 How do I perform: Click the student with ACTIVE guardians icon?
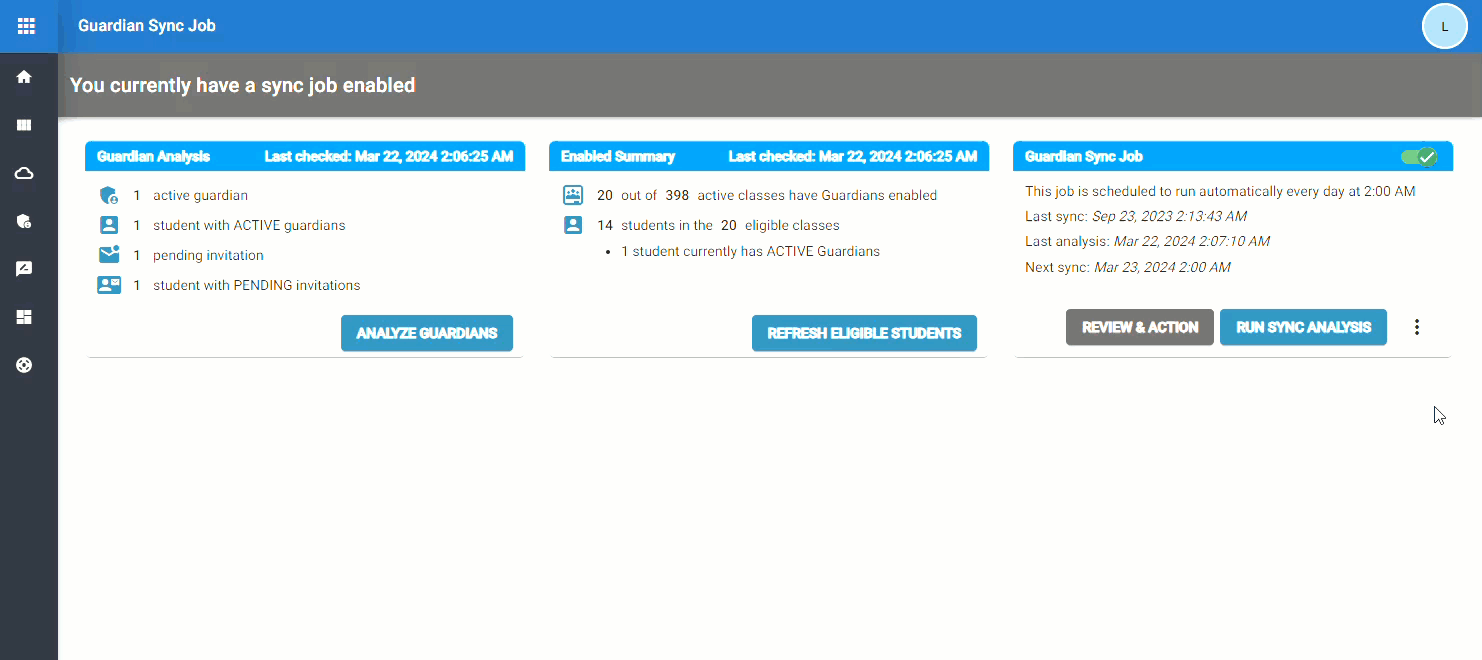(109, 225)
